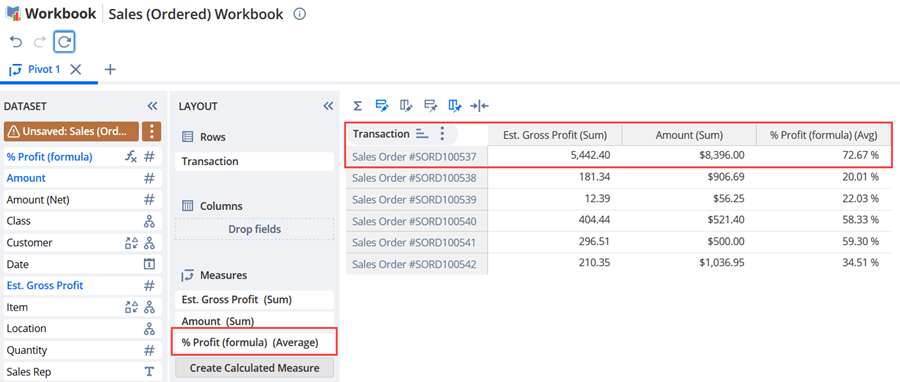
Task: Click the Unsaved: Sales (Ord... dataset button
Action: click(x=71, y=131)
